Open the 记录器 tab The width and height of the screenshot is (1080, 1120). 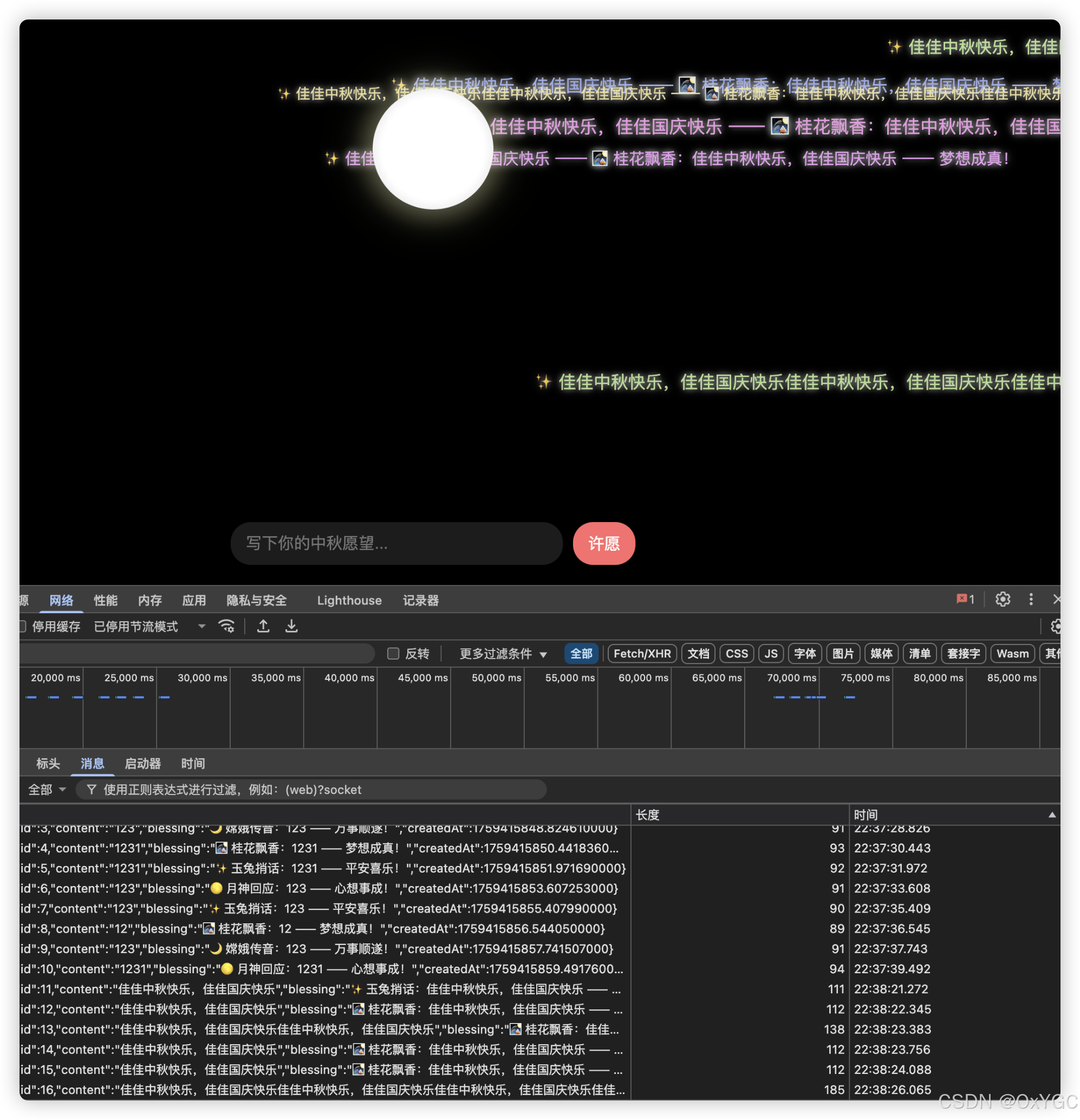tap(420, 601)
